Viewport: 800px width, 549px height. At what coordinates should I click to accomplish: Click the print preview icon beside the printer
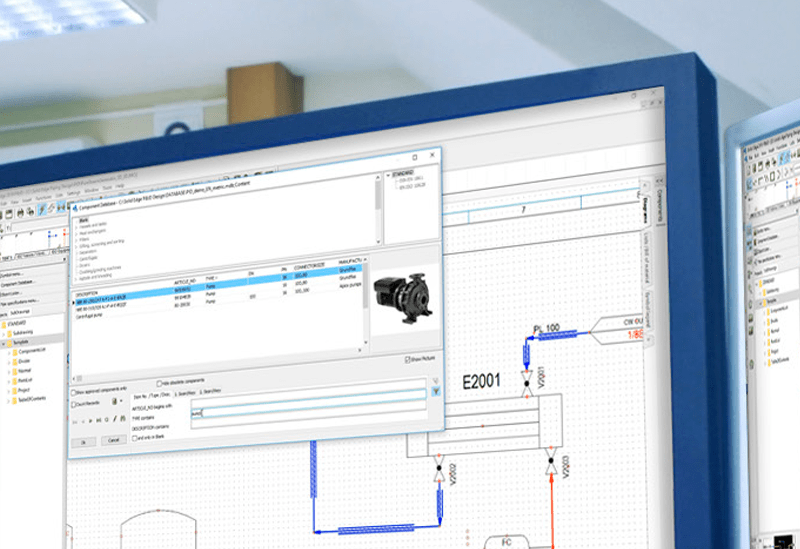point(31,211)
